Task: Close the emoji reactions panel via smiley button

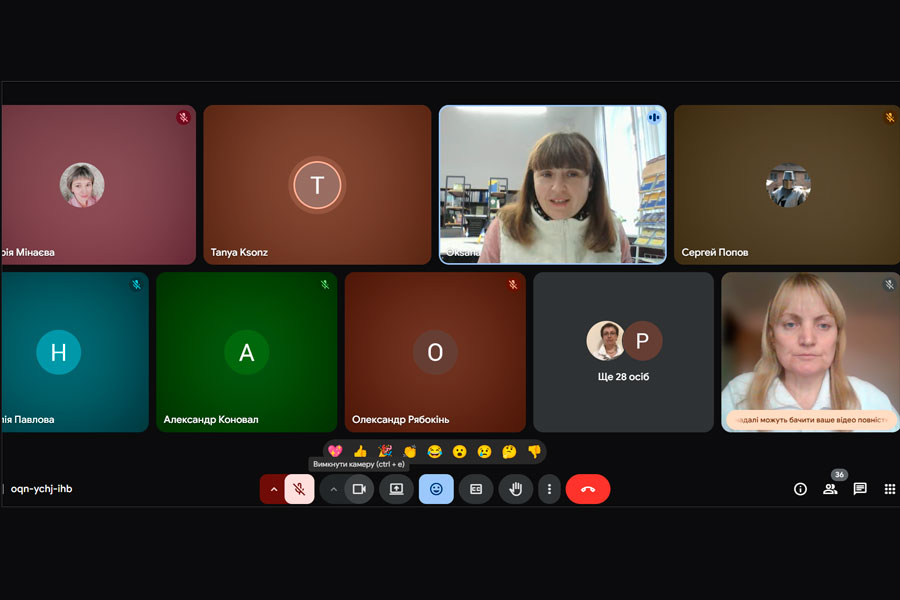Action: [x=436, y=489]
